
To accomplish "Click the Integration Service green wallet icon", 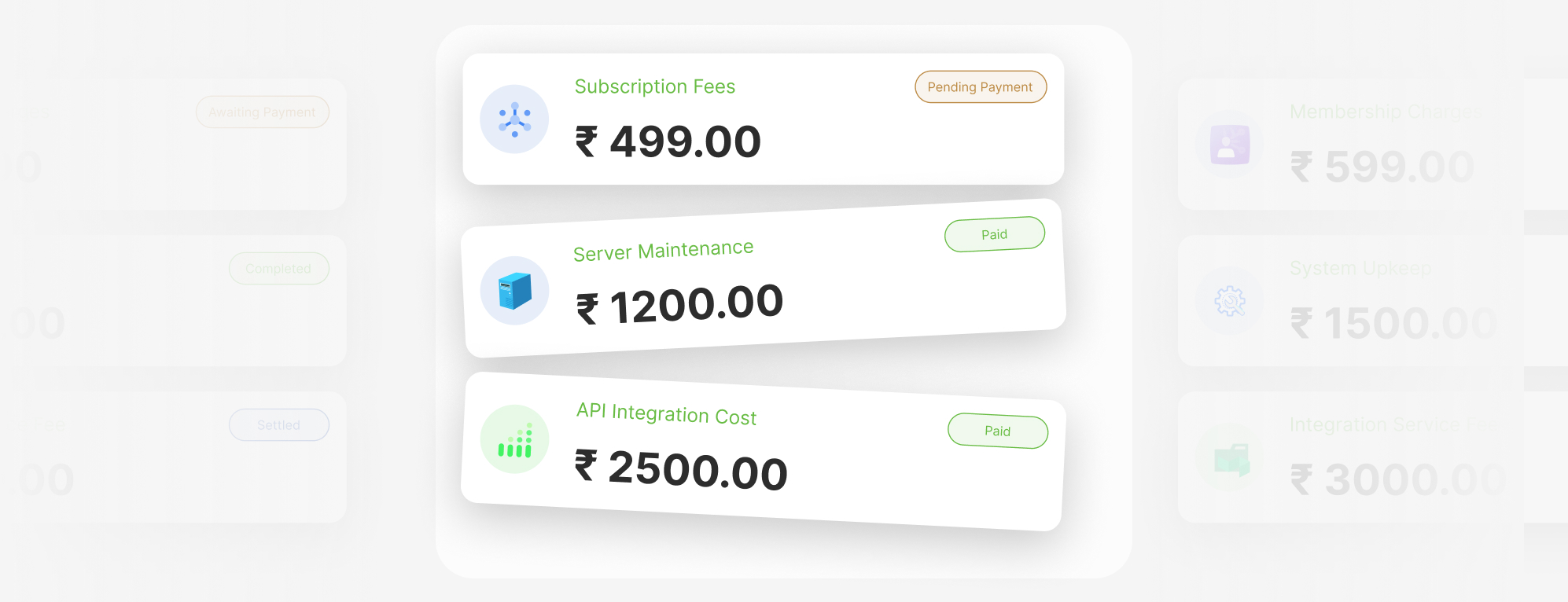I will (x=1230, y=459).
